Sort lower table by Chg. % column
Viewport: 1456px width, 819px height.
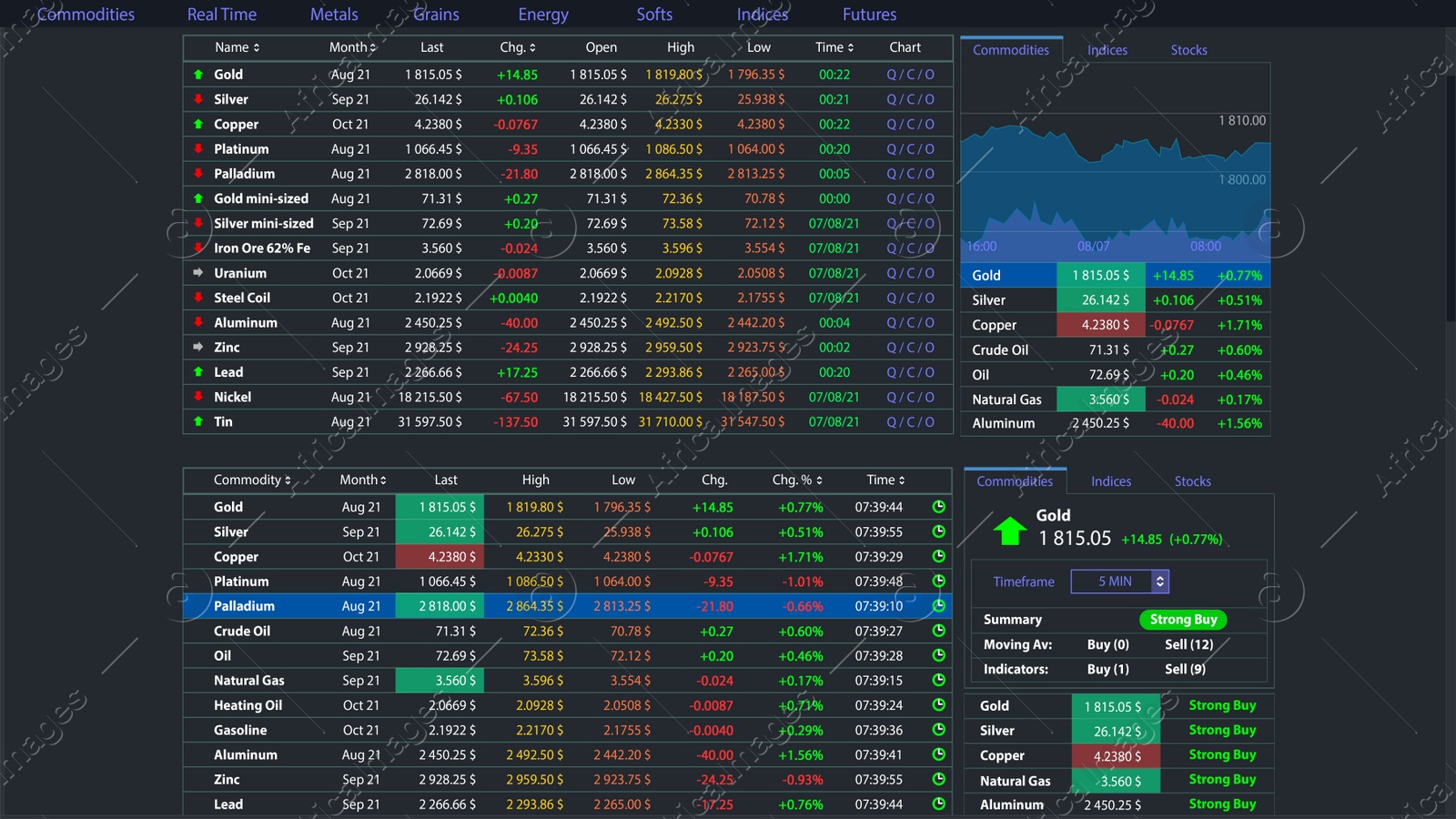(798, 480)
